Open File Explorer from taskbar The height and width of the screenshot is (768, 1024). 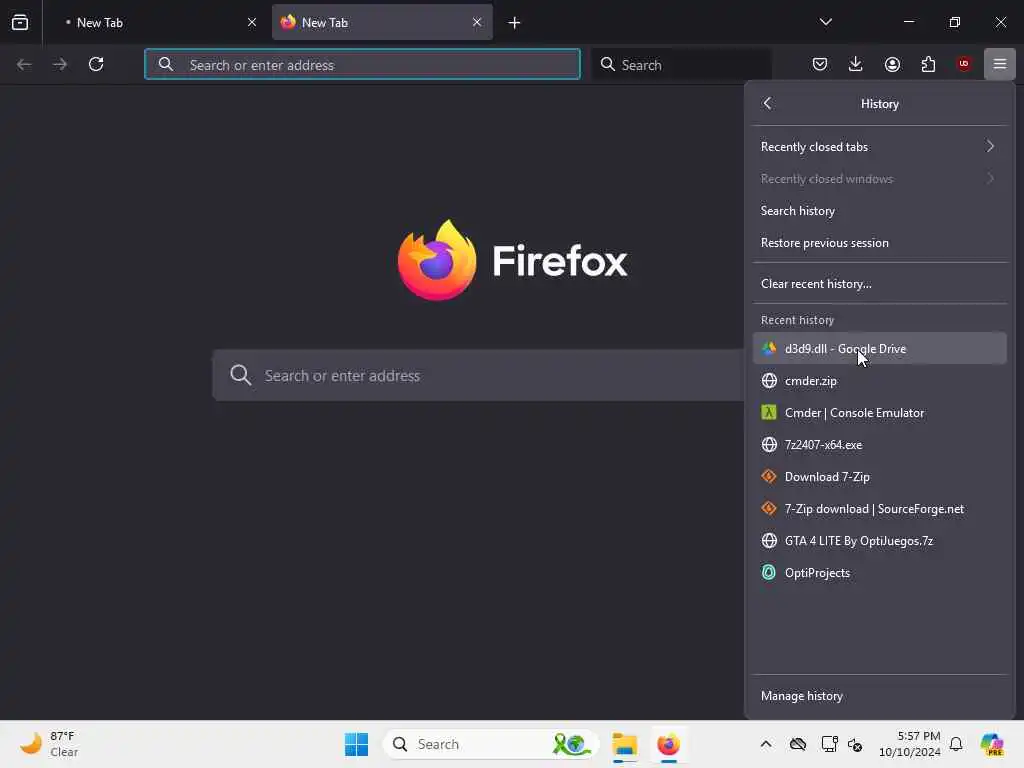[624, 744]
